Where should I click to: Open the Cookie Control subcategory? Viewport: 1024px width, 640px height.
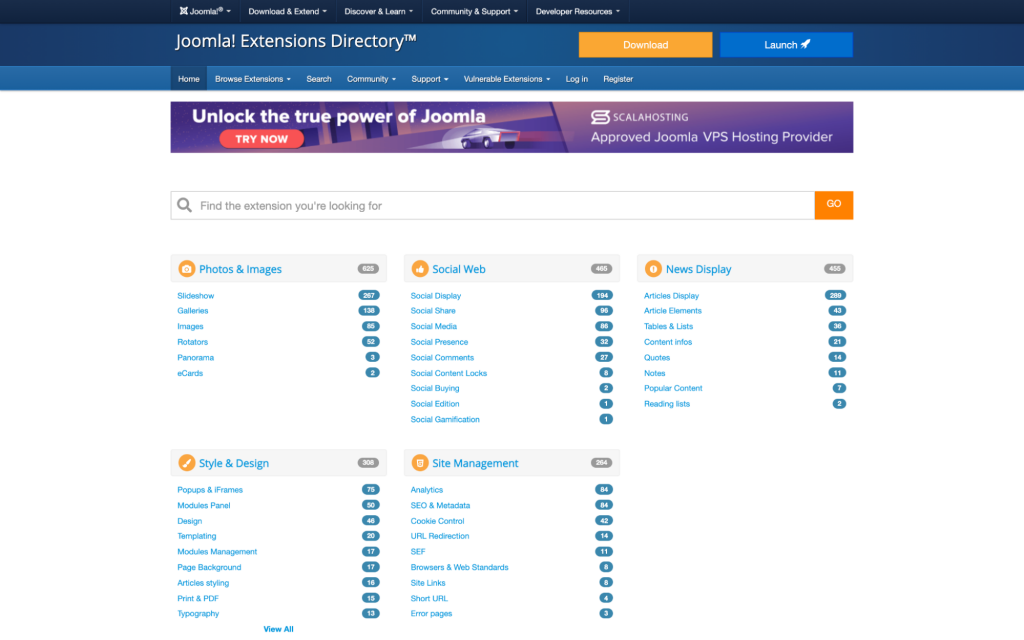tap(437, 520)
